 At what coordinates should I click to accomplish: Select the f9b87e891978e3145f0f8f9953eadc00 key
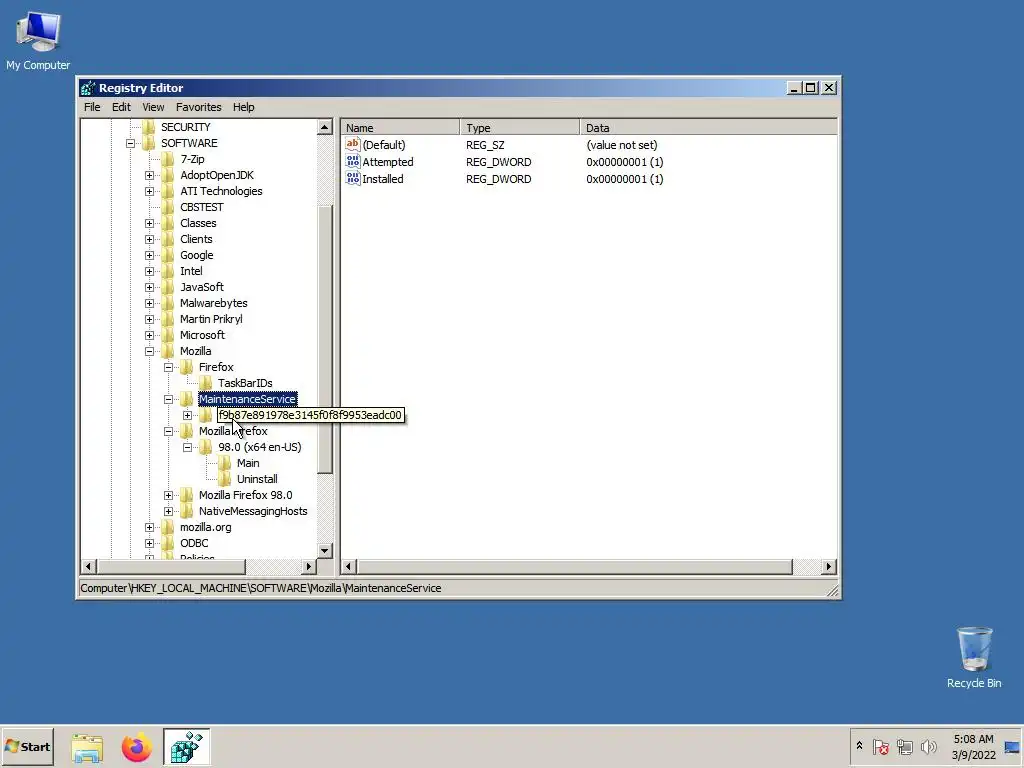click(310, 415)
